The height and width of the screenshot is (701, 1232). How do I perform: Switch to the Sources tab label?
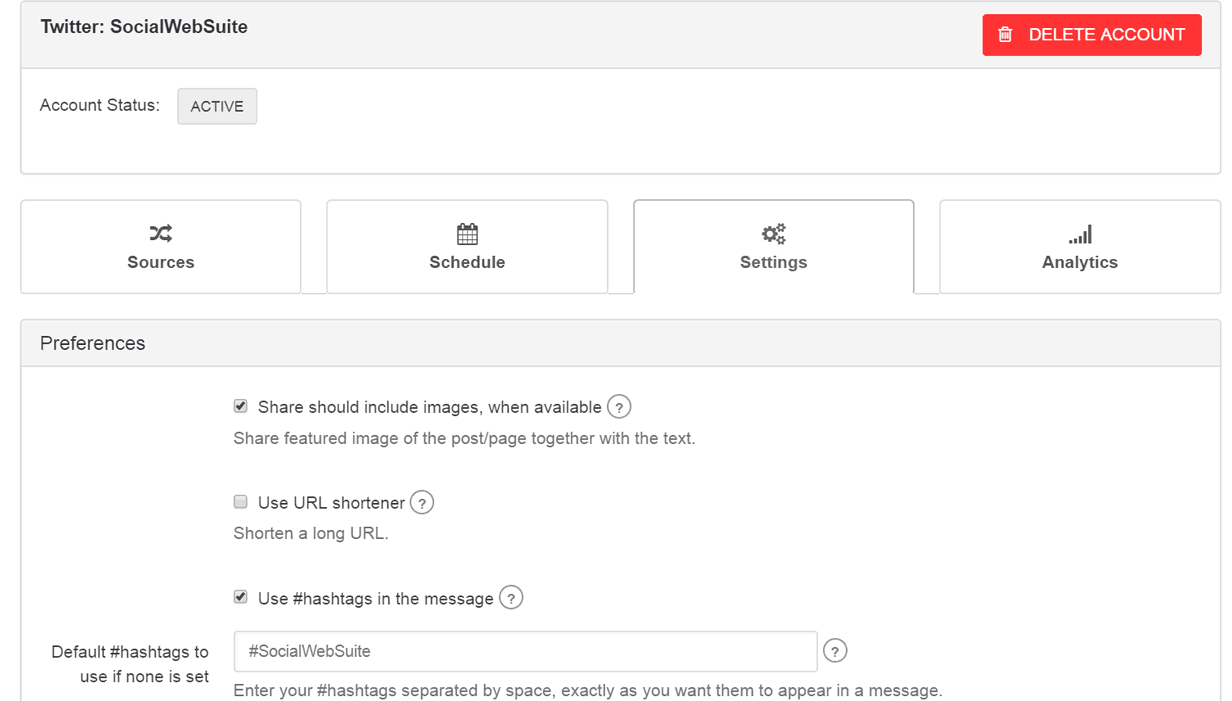(161, 262)
